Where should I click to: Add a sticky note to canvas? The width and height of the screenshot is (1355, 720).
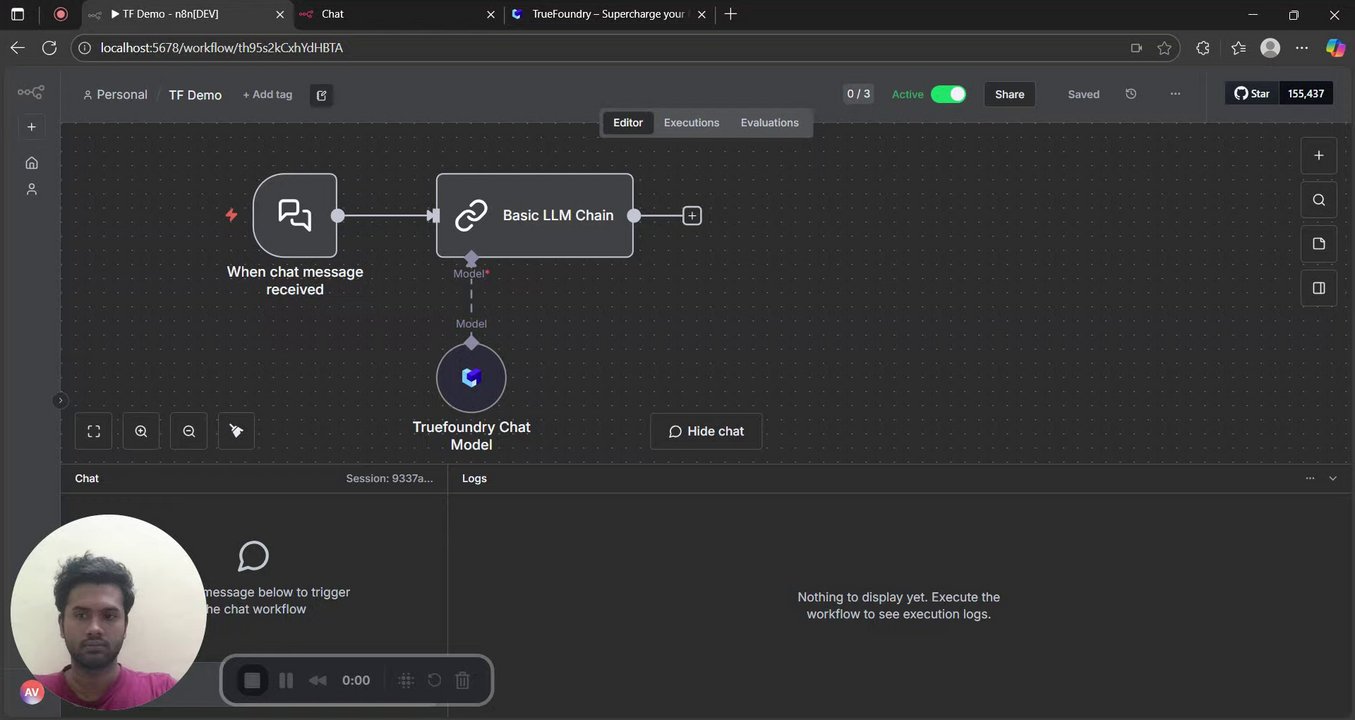(1319, 244)
